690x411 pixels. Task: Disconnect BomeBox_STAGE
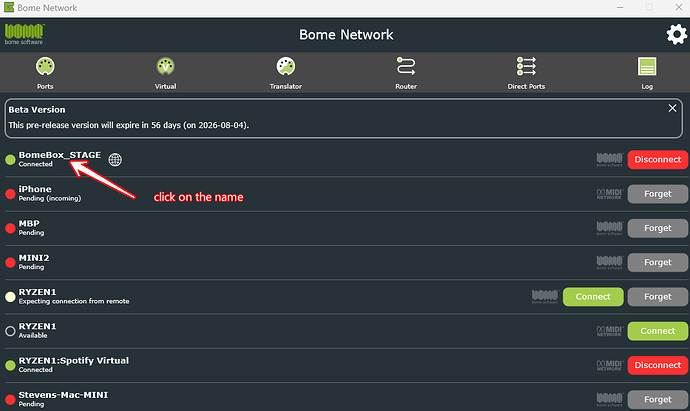pos(657,160)
